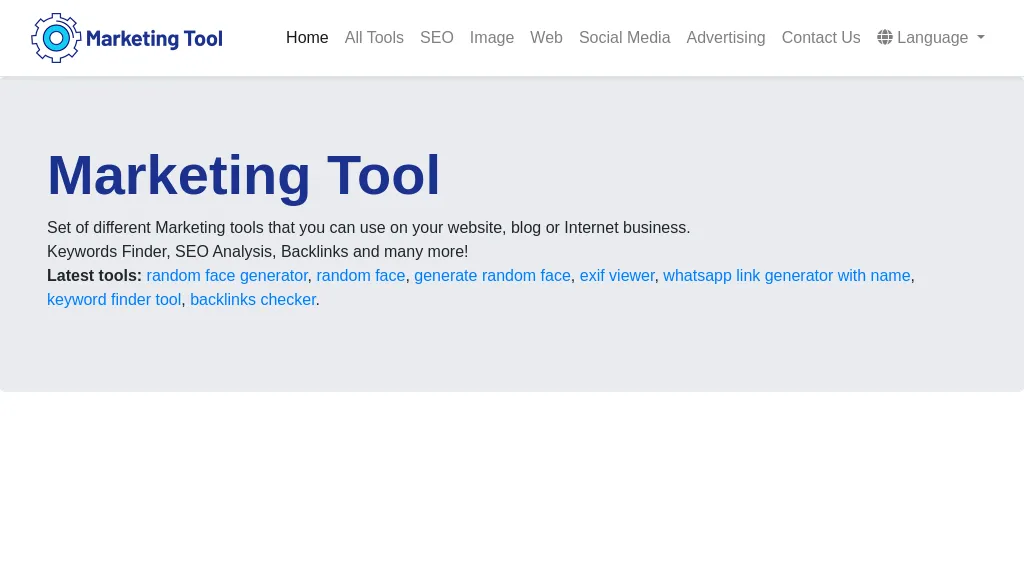Viewport: 1024px width, 576px height.
Task: Click the globe icon beside Language
Action: coord(885,37)
